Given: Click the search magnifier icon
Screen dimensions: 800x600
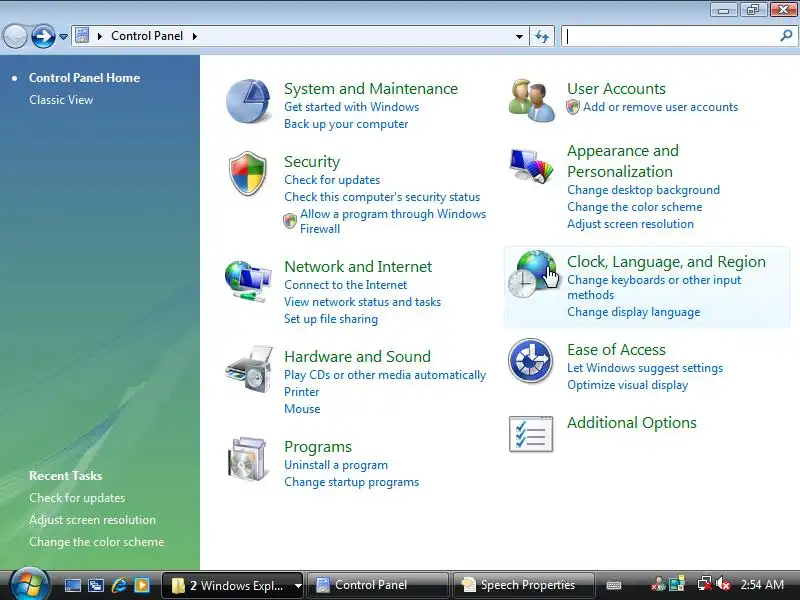Looking at the screenshot, I should pyautogui.click(x=786, y=36).
